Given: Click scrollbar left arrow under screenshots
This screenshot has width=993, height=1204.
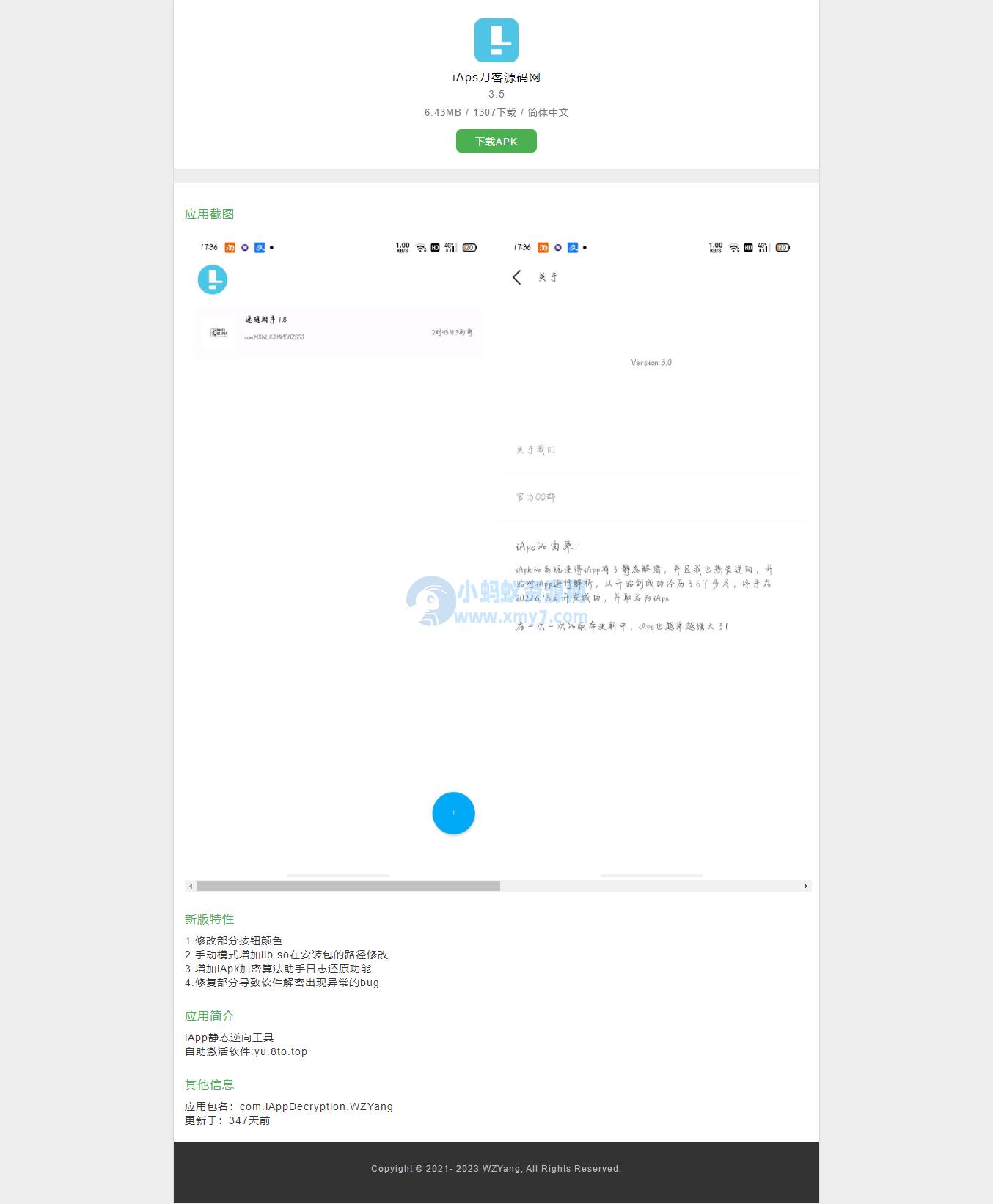Looking at the screenshot, I should pos(191,886).
